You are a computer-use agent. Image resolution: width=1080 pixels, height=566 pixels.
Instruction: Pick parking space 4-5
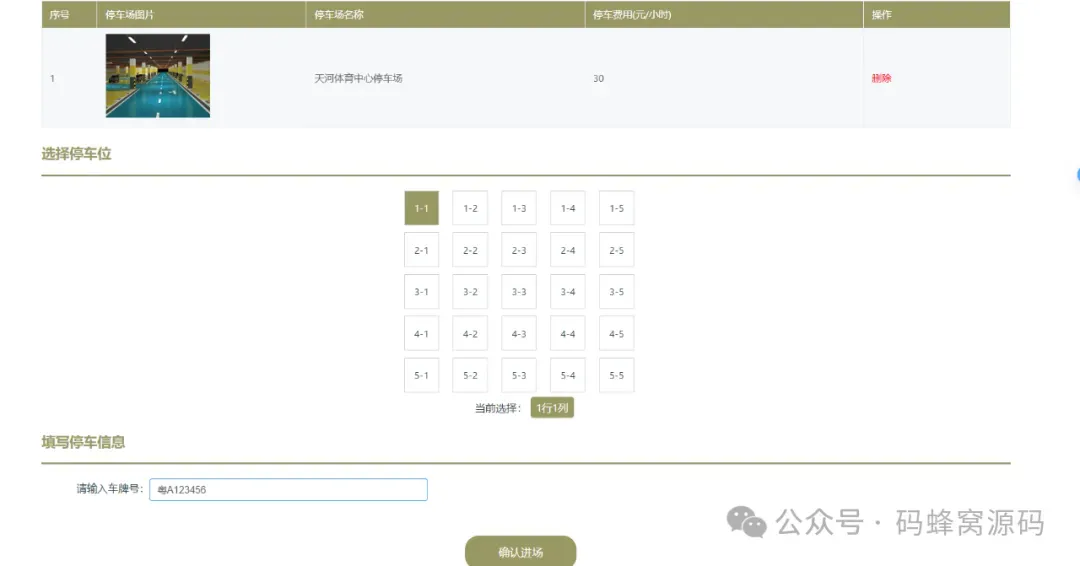(x=616, y=334)
